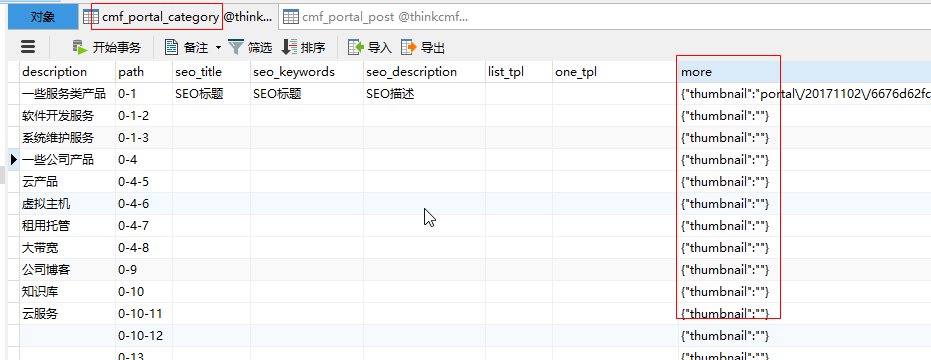Select the seo_description column header
Image resolution: width=931 pixels, height=360 pixels.
[x=425, y=72]
